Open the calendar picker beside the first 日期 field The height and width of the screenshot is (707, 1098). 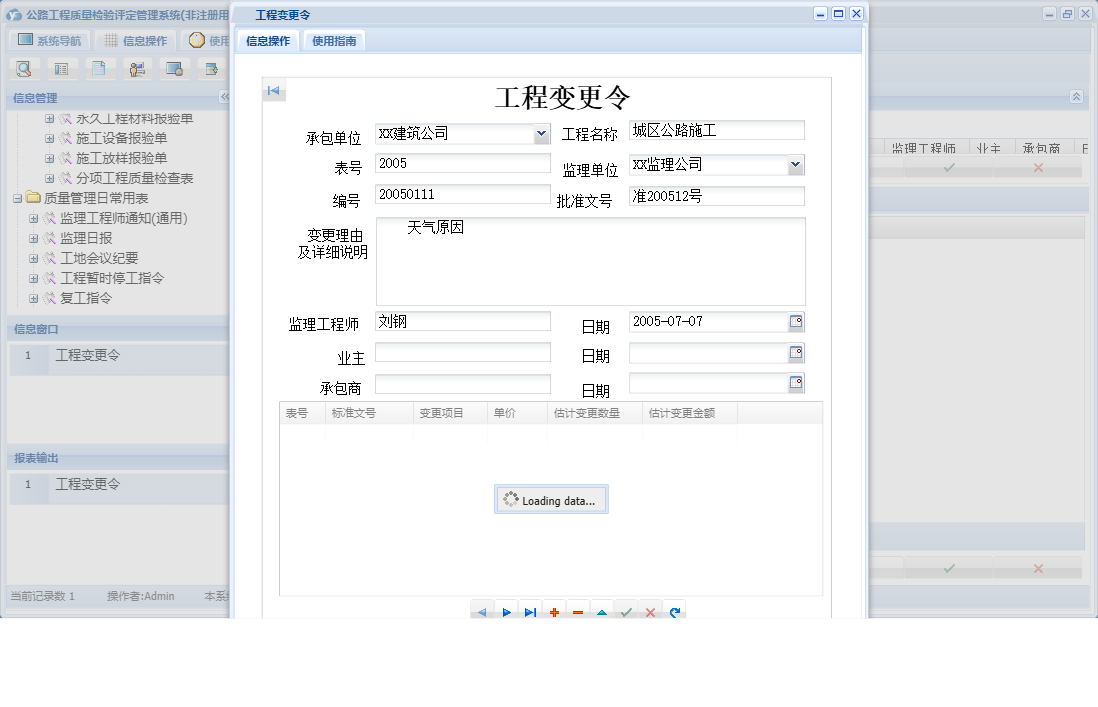click(795, 321)
